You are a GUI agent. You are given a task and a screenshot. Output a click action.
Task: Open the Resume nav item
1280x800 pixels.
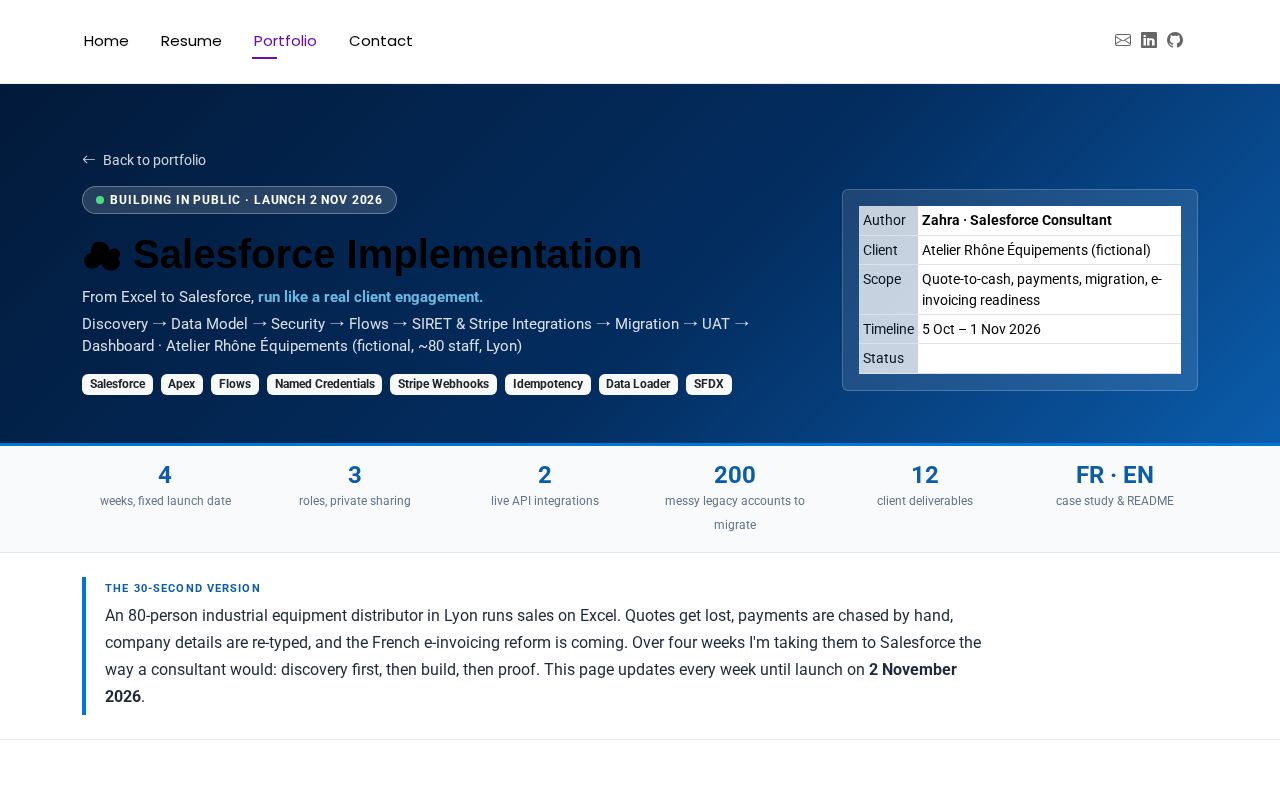click(x=191, y=41)
